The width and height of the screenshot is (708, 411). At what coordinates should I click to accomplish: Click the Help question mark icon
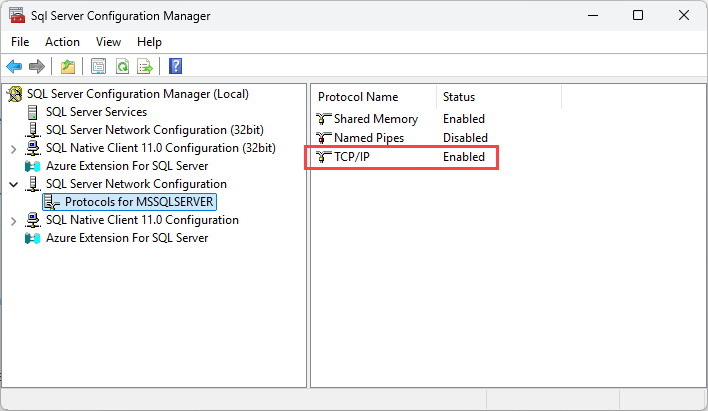coord(176,67)
